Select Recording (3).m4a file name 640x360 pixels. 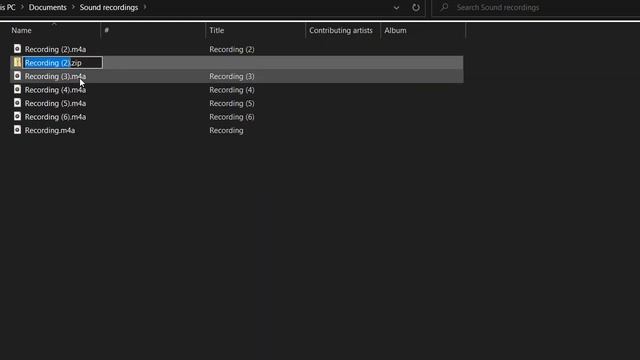(x=55, y=76)
